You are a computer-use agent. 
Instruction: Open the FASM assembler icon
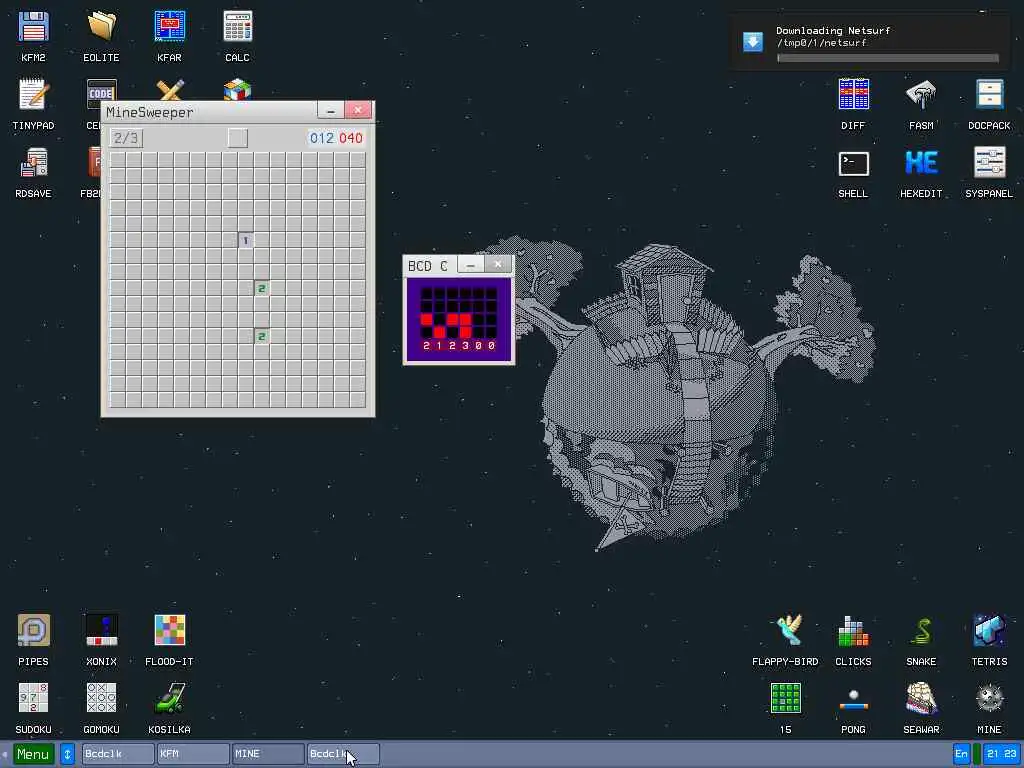pos(921,104)
